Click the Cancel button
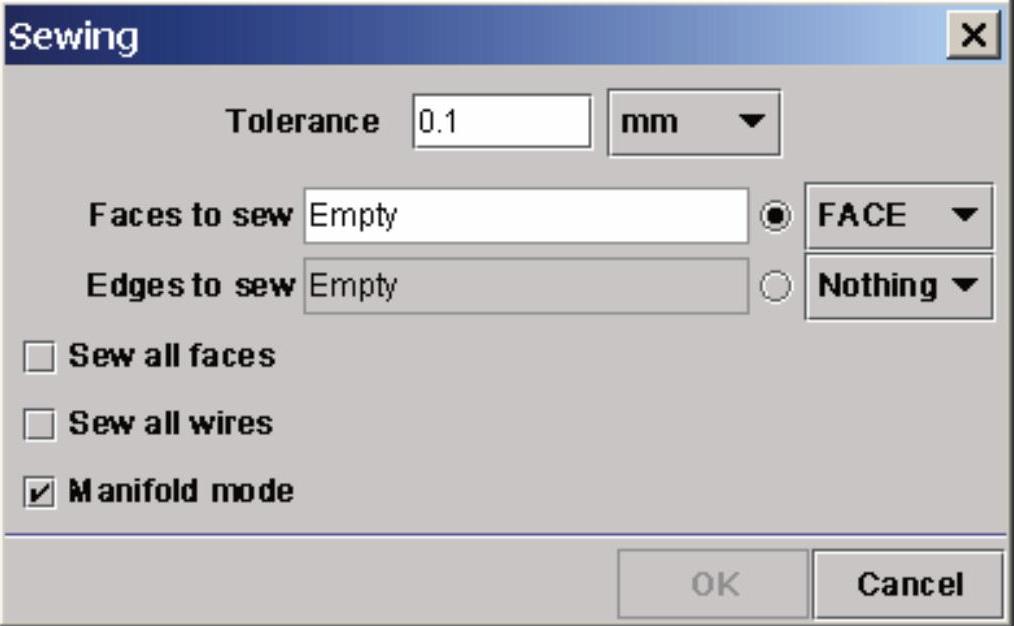The image size is (1014, 626). [x=908, y=584]
